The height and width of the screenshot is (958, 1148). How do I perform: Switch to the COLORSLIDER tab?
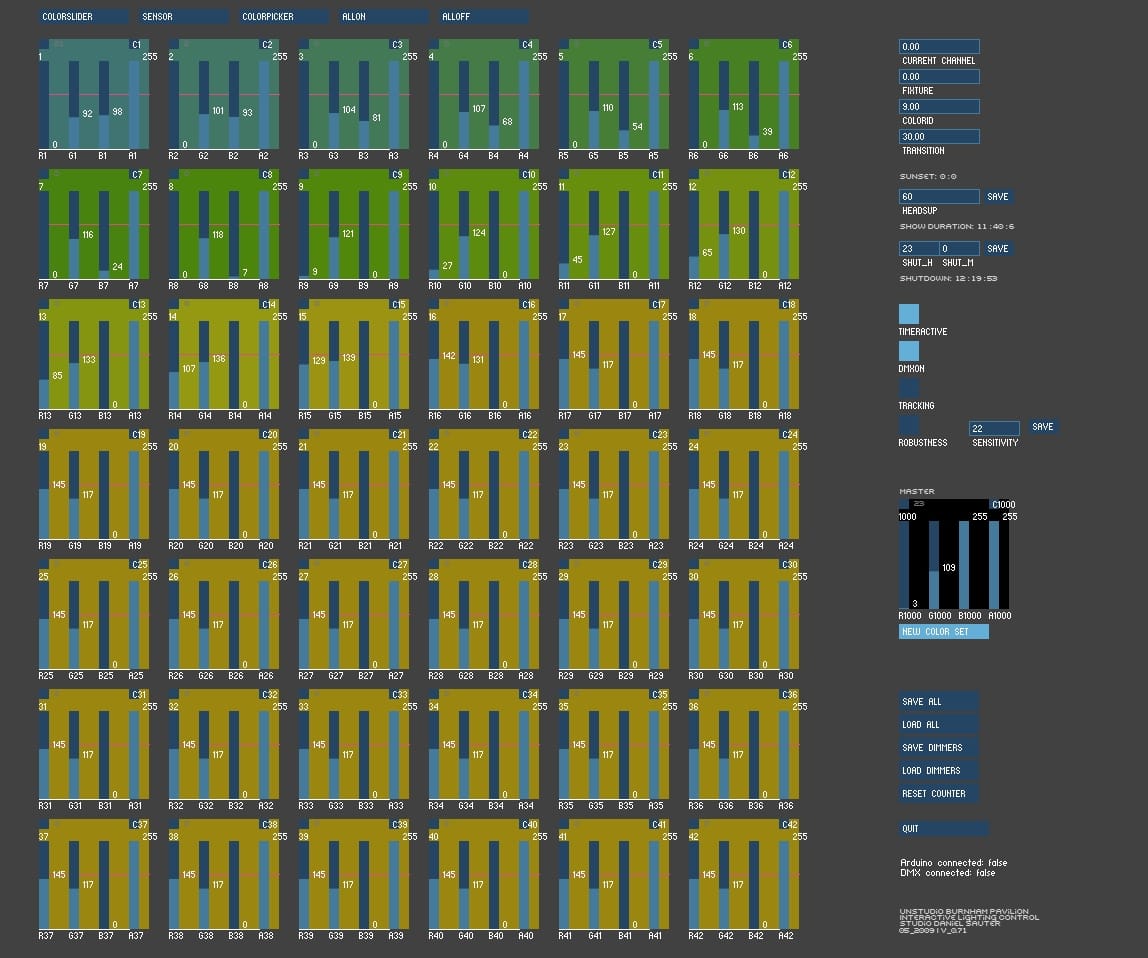tap(83, 16)
